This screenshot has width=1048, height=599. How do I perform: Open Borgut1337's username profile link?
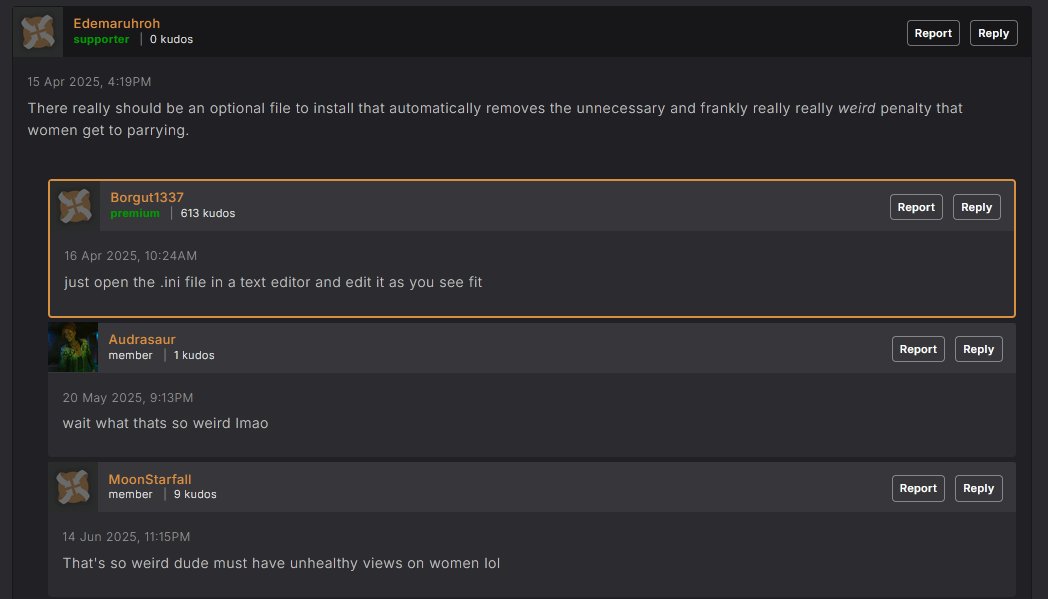(x=147, y=197)
